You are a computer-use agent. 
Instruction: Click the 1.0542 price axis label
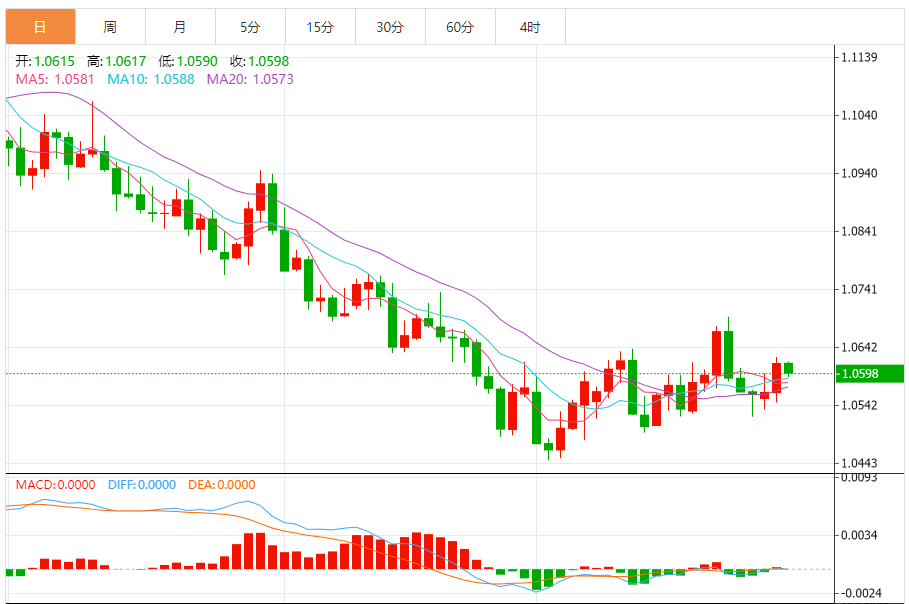[859, 405]
